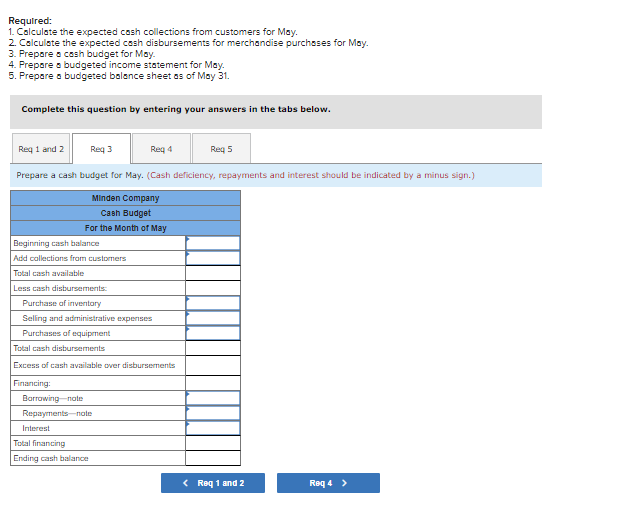This screenshot has height=509, width=624.
Task: Click the Total cash available value cell
Action: click(213, 273)
